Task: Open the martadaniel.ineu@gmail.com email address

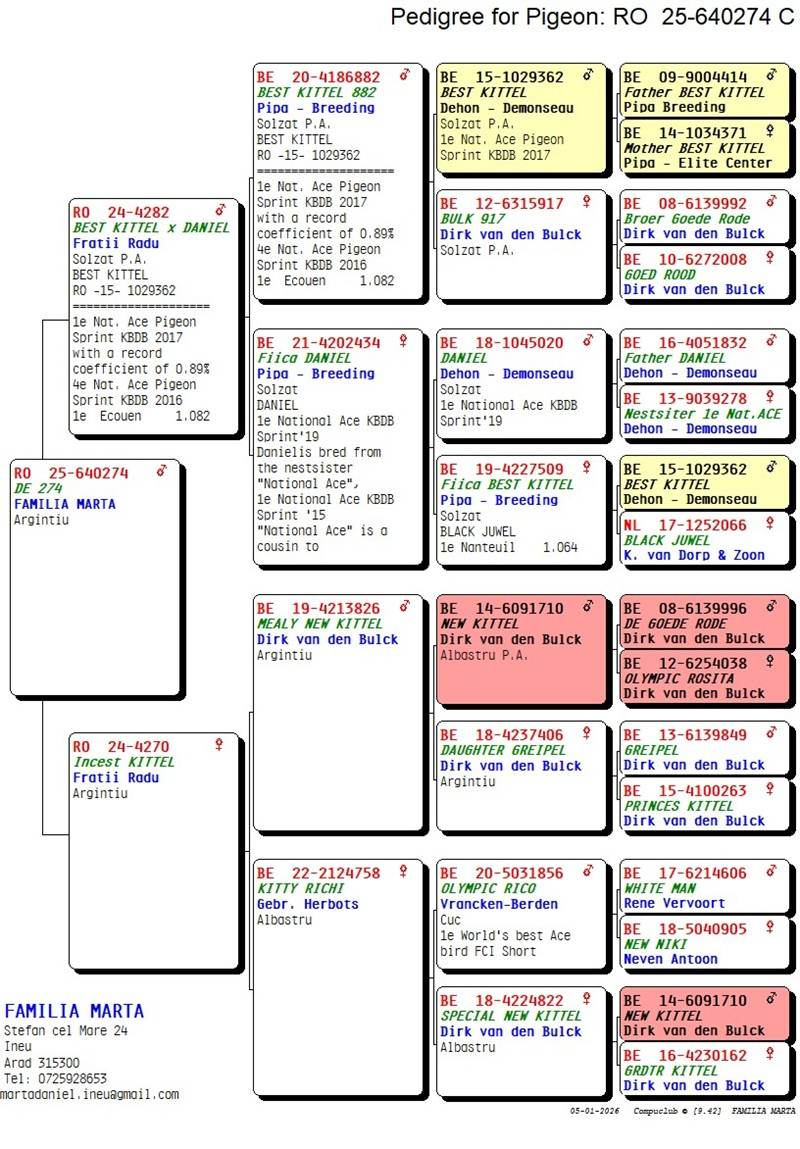Action: point(90,1094)
